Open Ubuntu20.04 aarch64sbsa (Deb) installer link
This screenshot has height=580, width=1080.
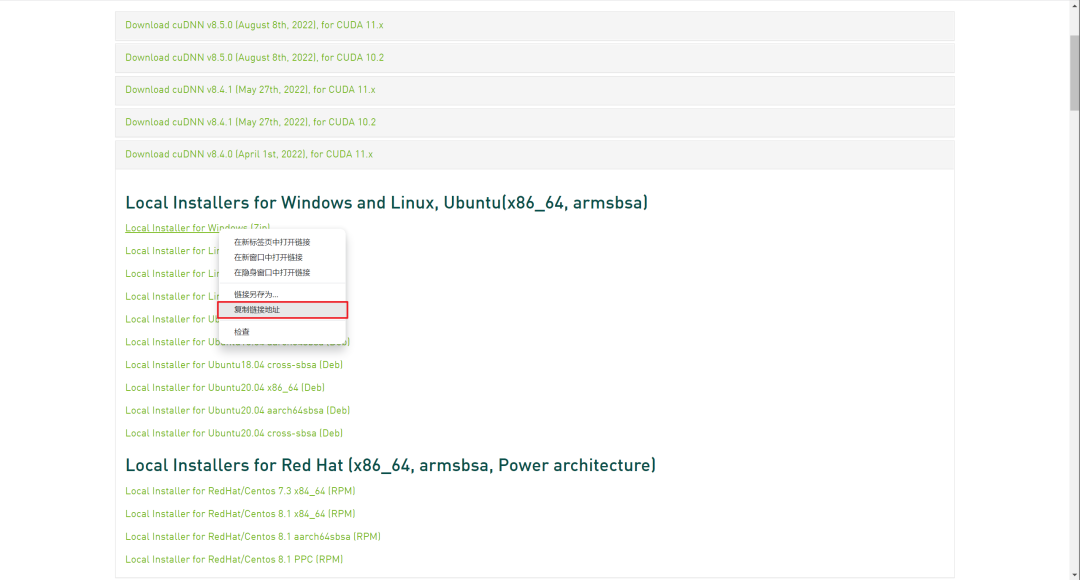[238, 411]
